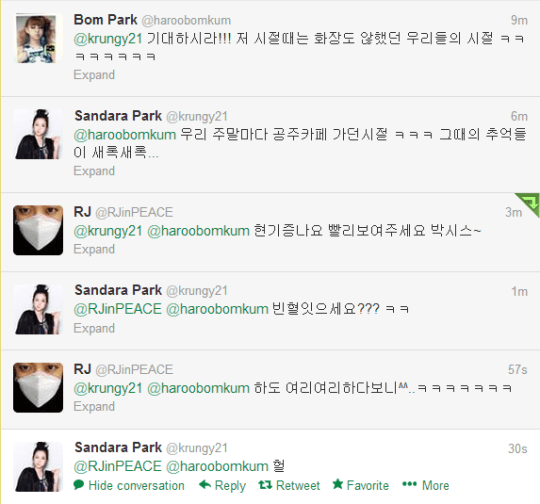Click the Retweet arrows icon
This screenshot has height=504, width=540.
(x=265, y=485)
